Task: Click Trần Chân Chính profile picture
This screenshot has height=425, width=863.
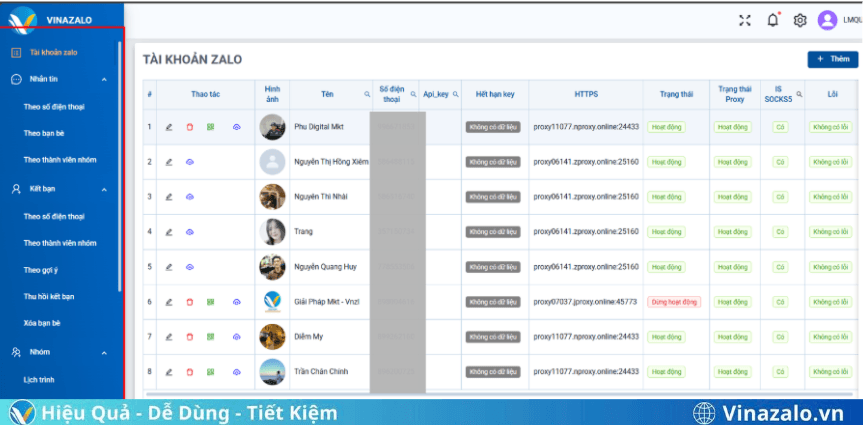Action: click(x=272, y=372)
